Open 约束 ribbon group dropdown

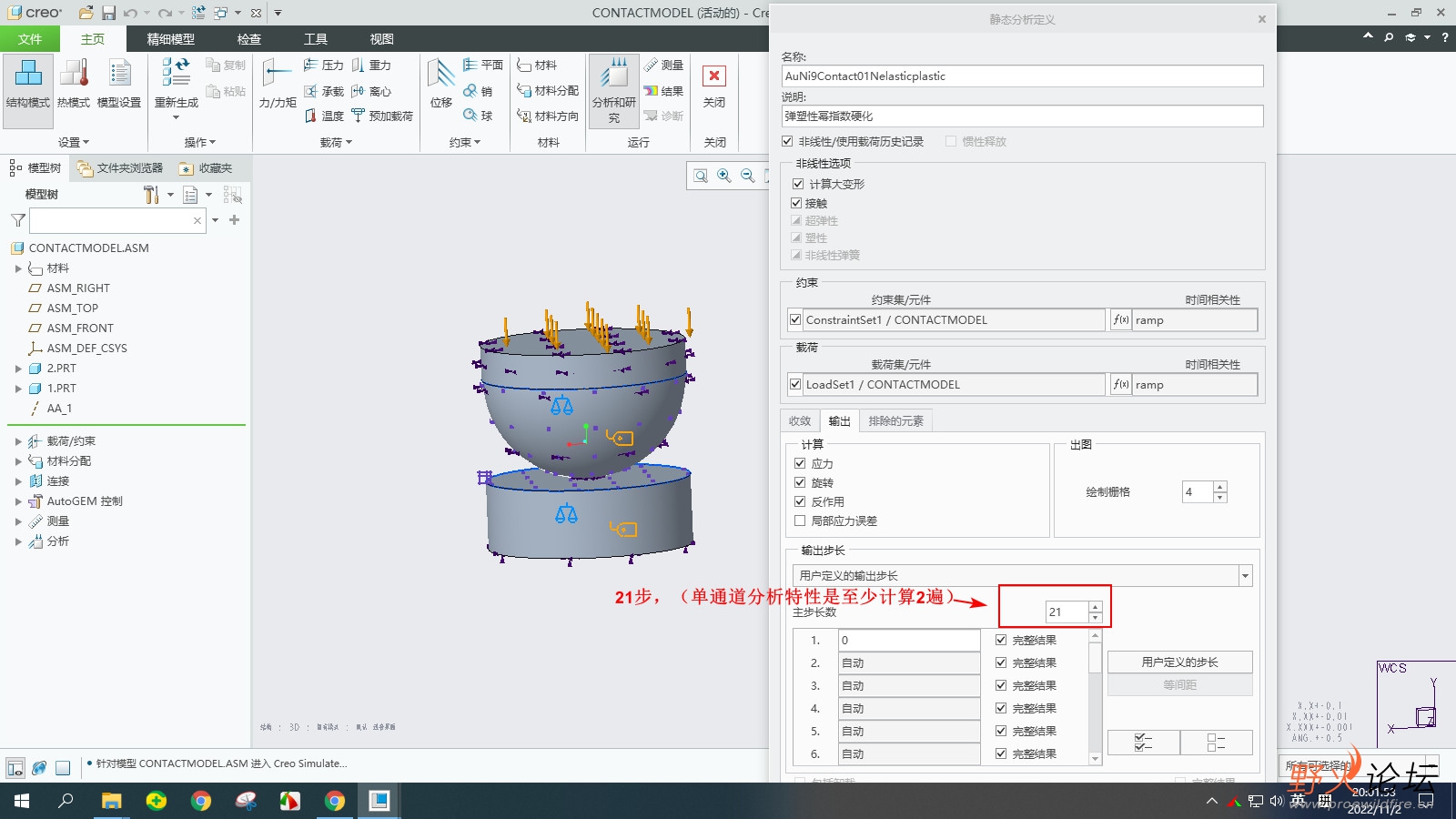[x=464, y=142]
